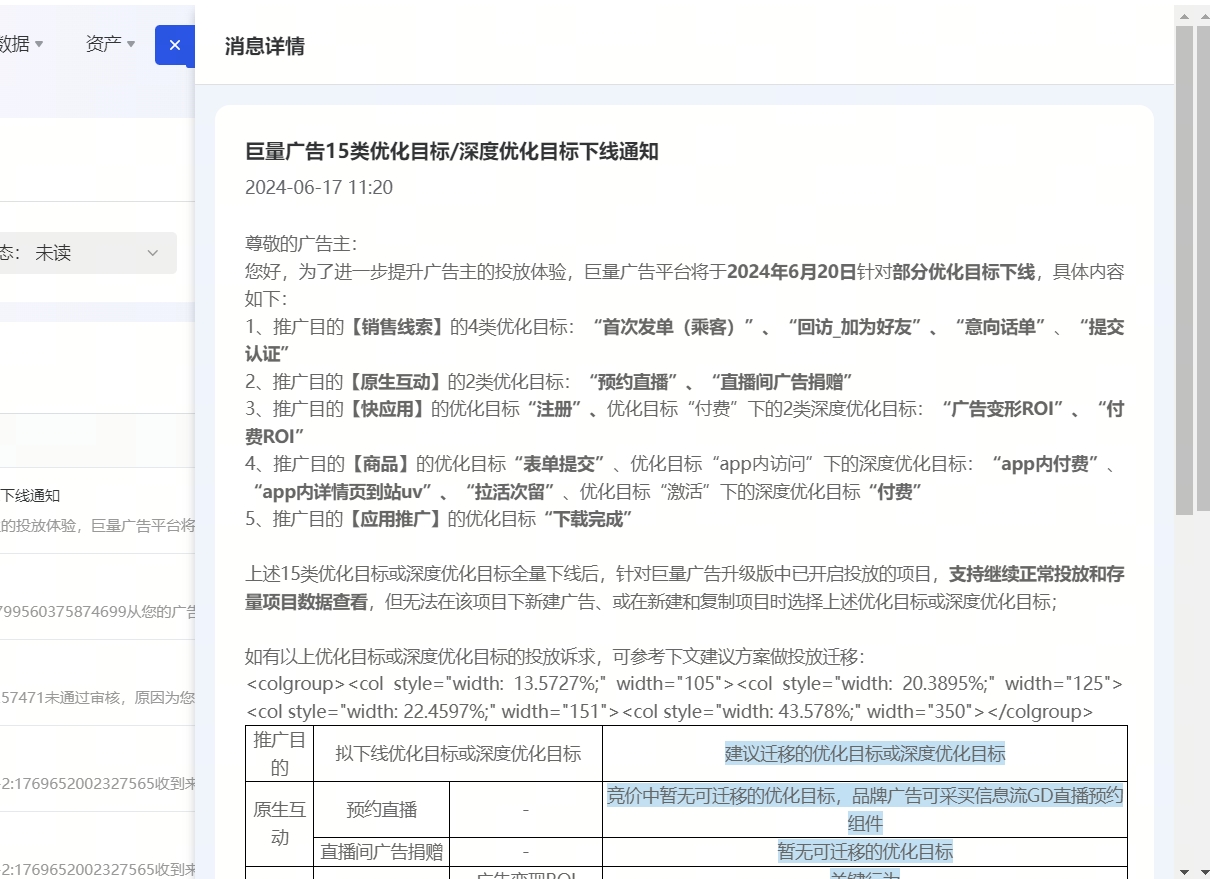Open the 下线通知 message in the list
This screenshot has height=879, width=1210.
click(98, 510)
